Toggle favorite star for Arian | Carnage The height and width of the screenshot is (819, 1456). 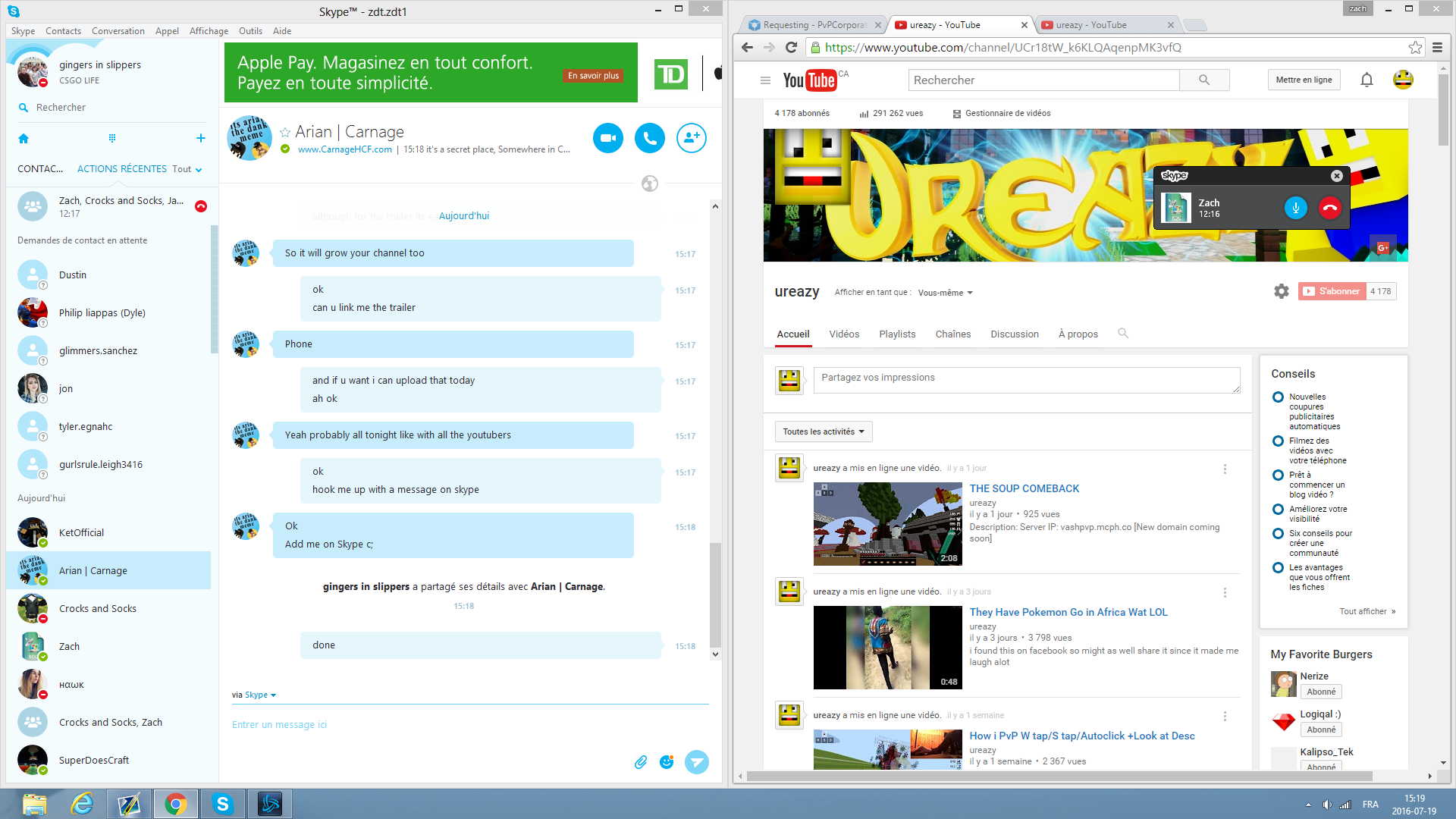(x=285, y=132)
